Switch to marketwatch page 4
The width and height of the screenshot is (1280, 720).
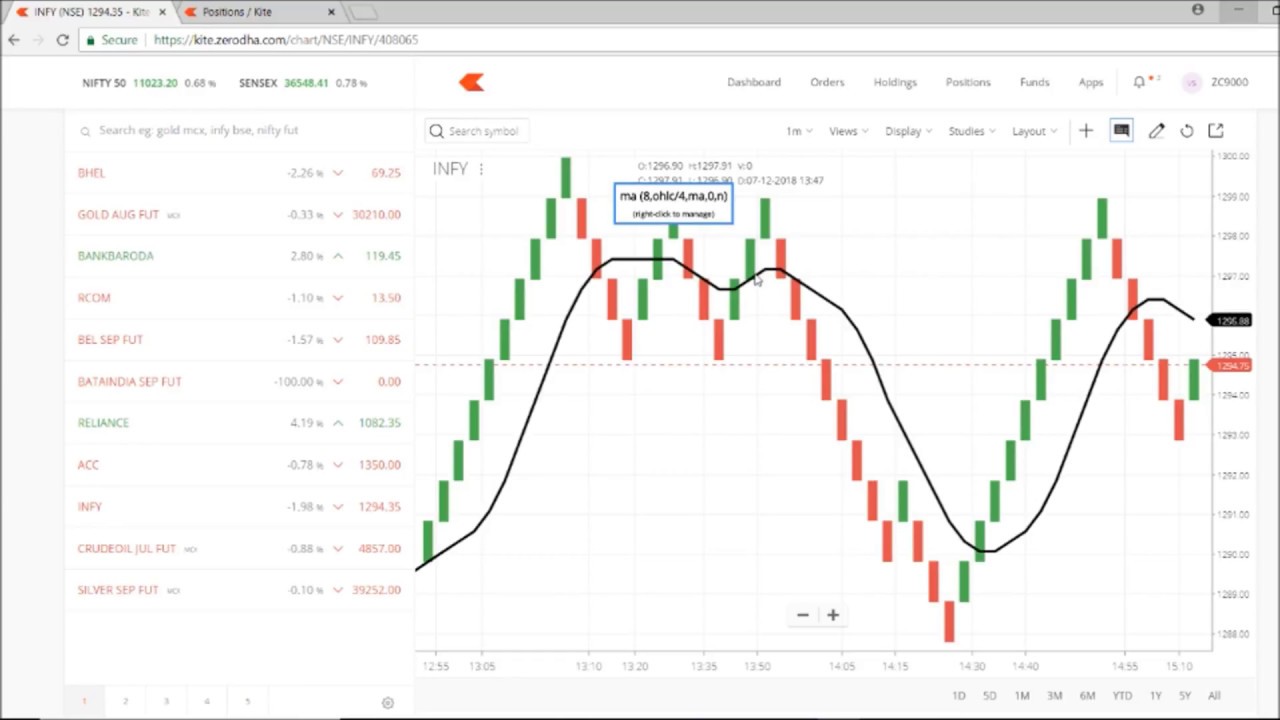[207, 702]
